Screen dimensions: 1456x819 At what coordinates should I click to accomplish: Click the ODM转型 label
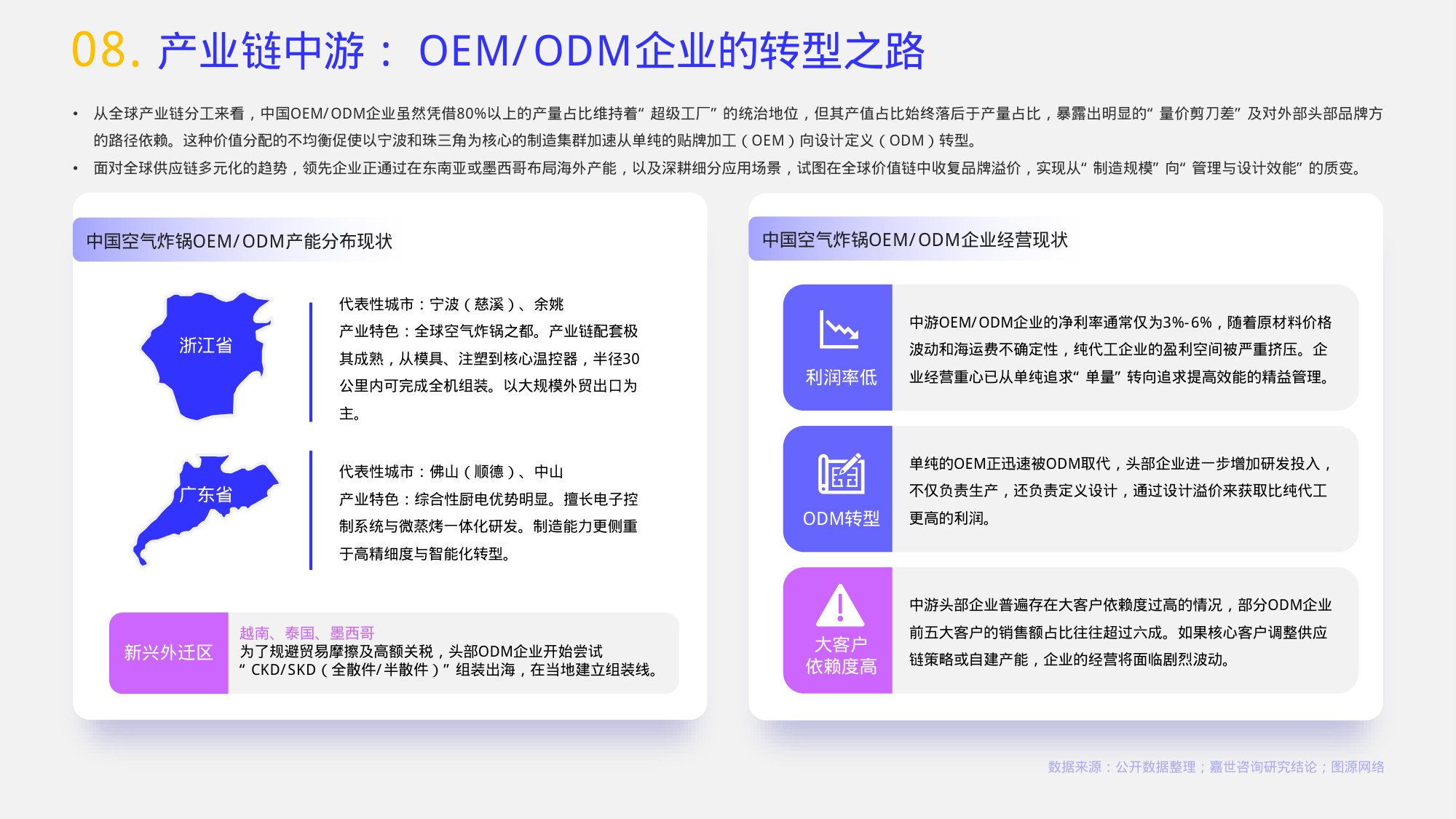(841, 518)
